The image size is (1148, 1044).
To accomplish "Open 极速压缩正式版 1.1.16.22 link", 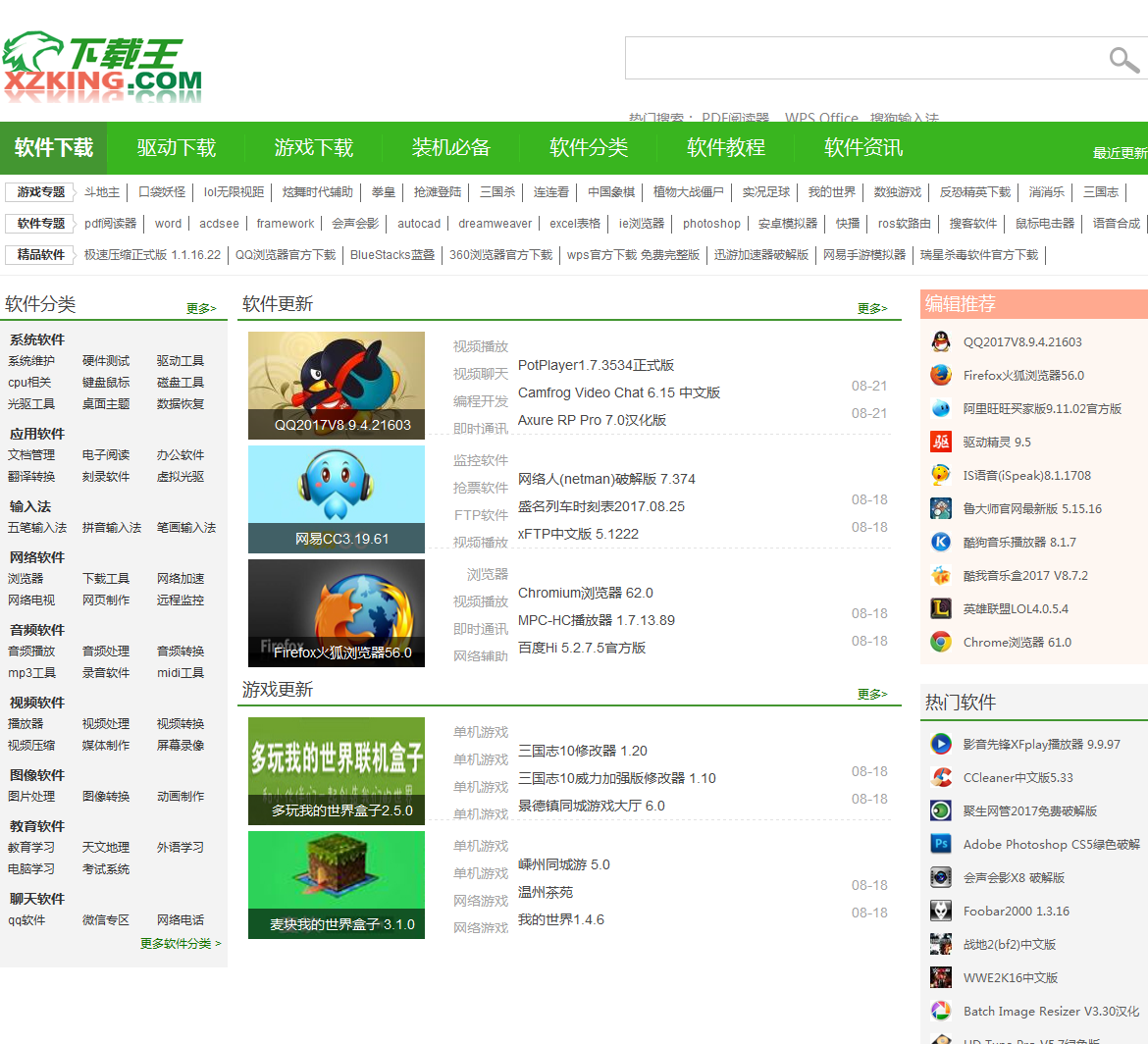I will (152, 255).
